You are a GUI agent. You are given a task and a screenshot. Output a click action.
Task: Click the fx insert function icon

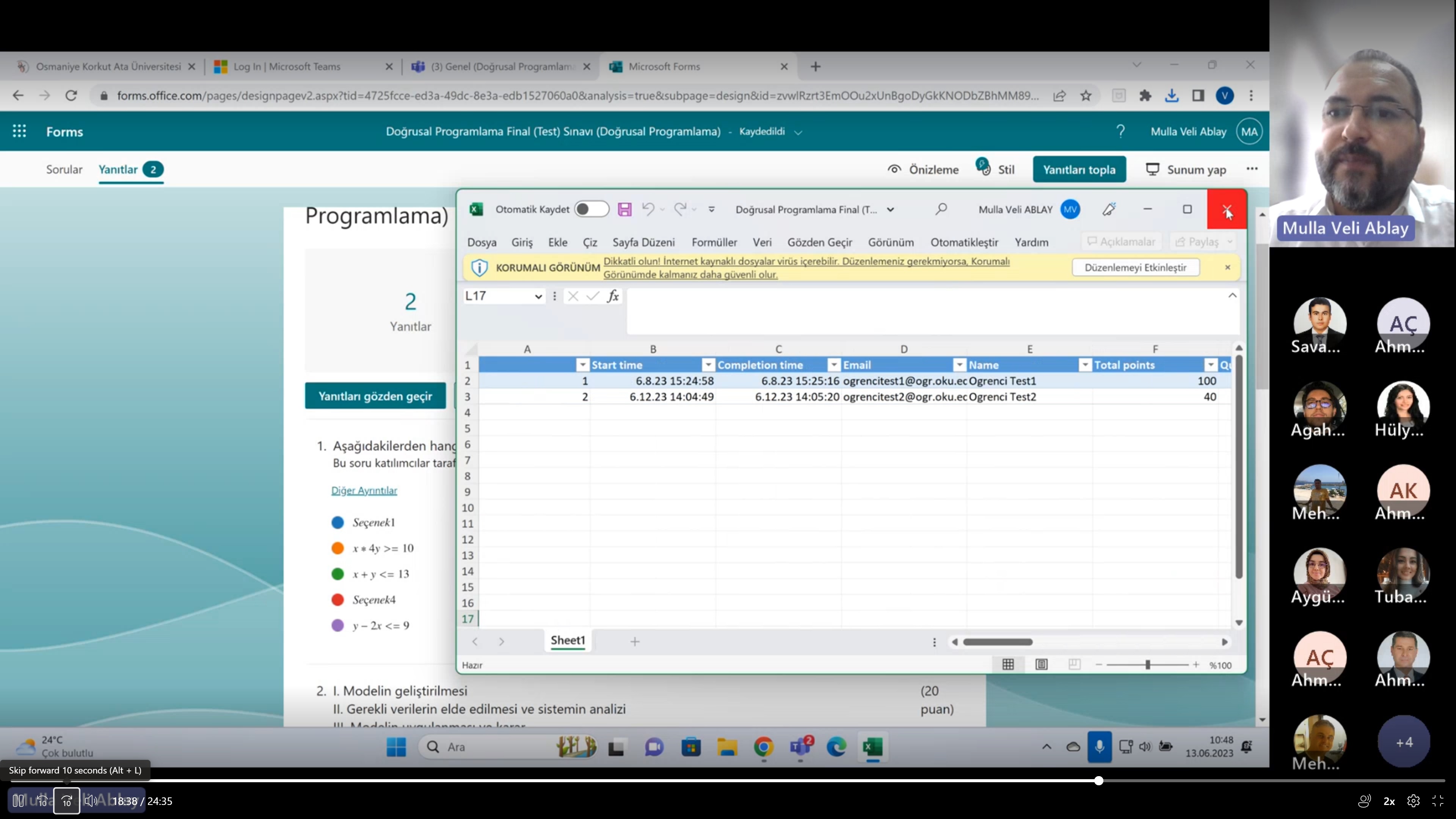[613, 296]
